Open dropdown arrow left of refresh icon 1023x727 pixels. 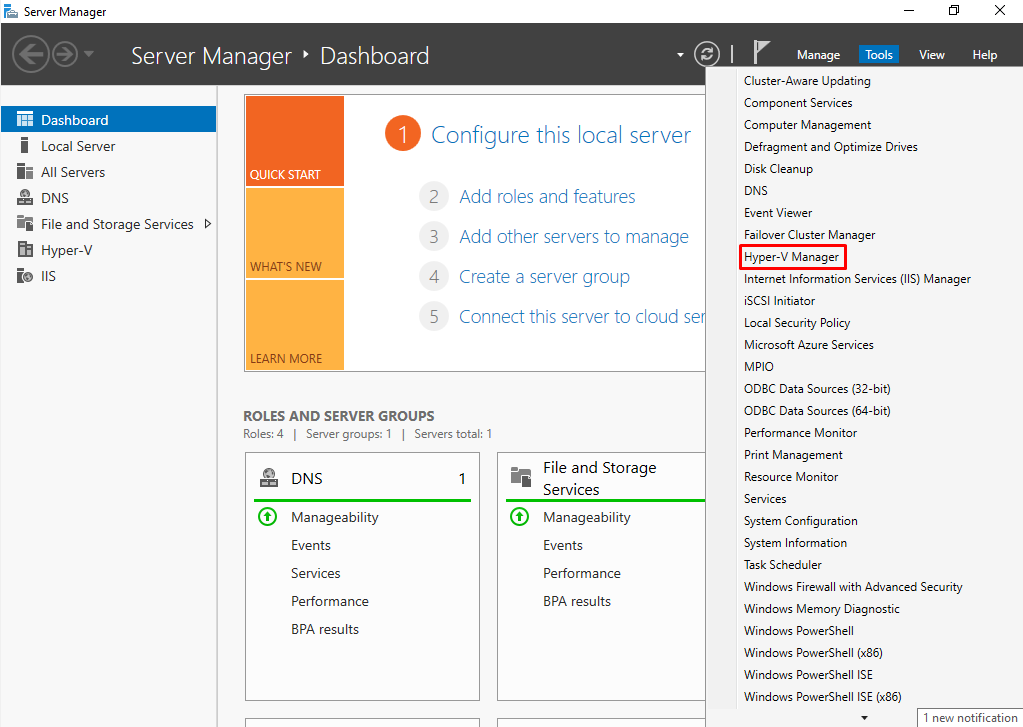[680, 55]
